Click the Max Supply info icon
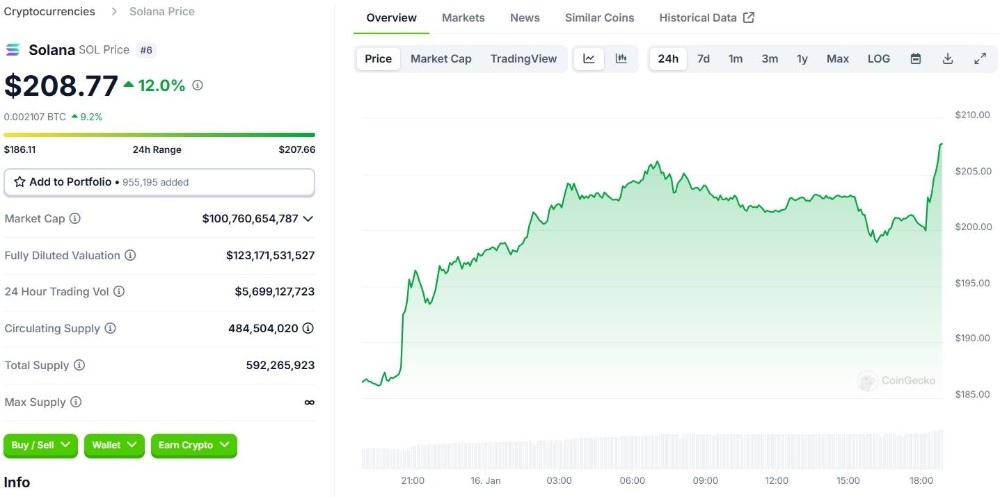 click(76, 402)
